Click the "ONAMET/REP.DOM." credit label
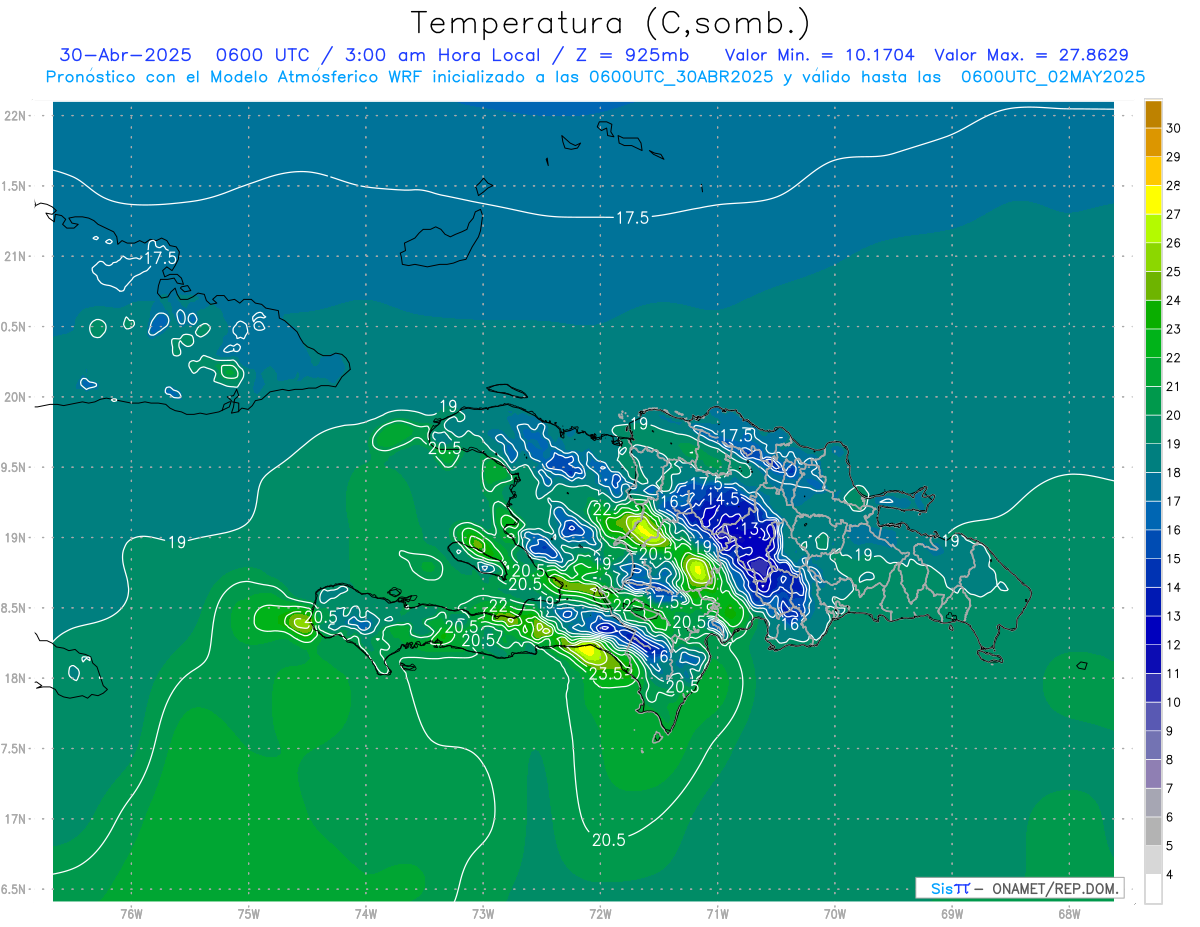 (x=1055, y=888)
